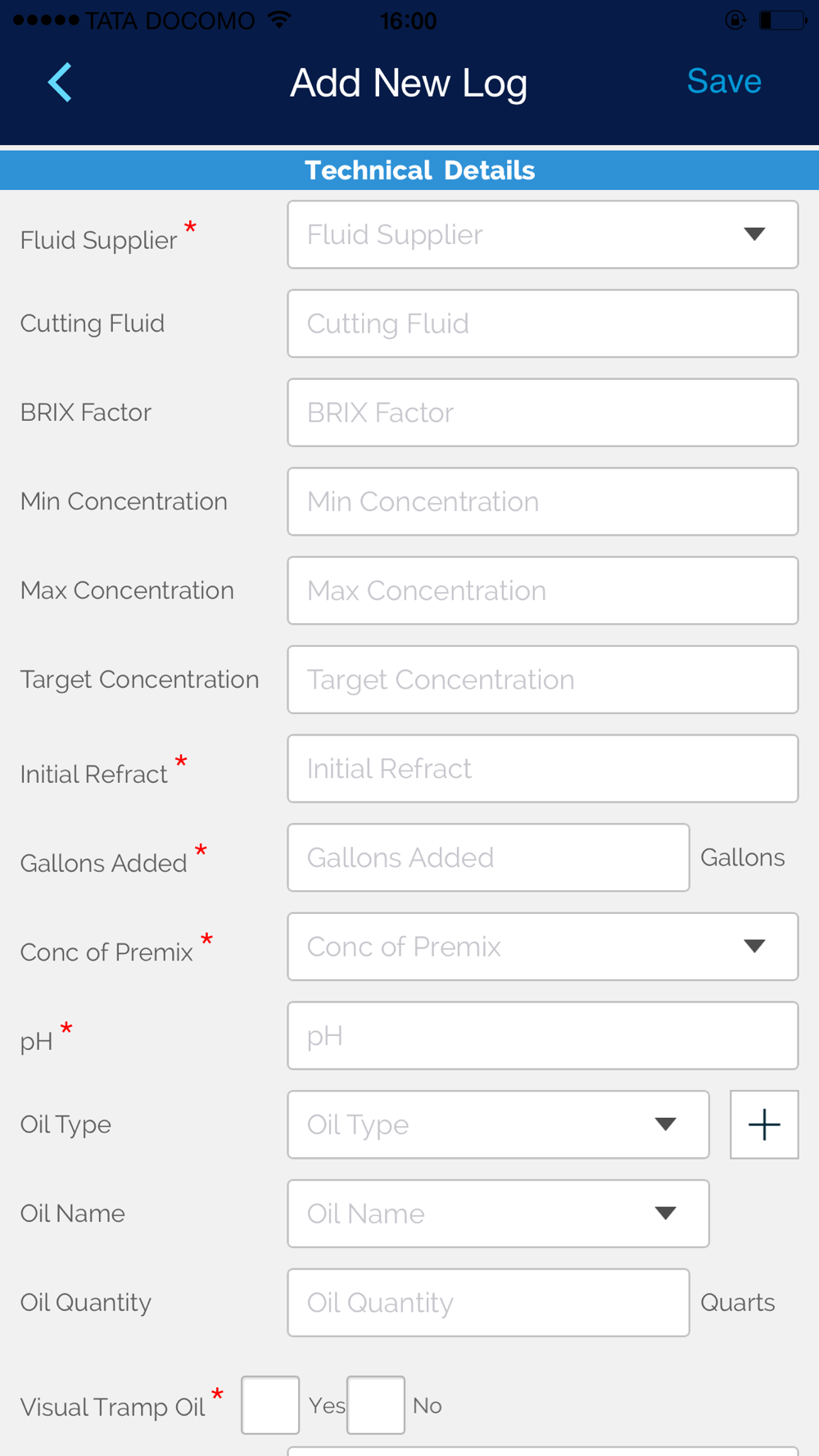
Task: Open the Oil Type dropdown
Action: [x=498, y=1124]
